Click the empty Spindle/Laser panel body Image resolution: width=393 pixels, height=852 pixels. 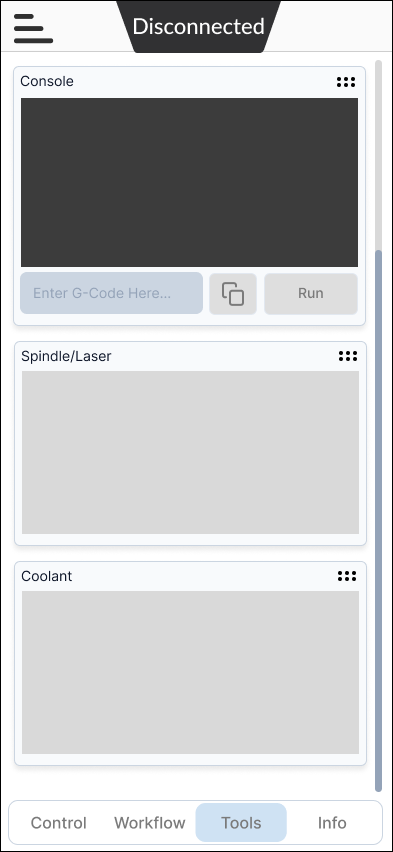tap(190, 452)
